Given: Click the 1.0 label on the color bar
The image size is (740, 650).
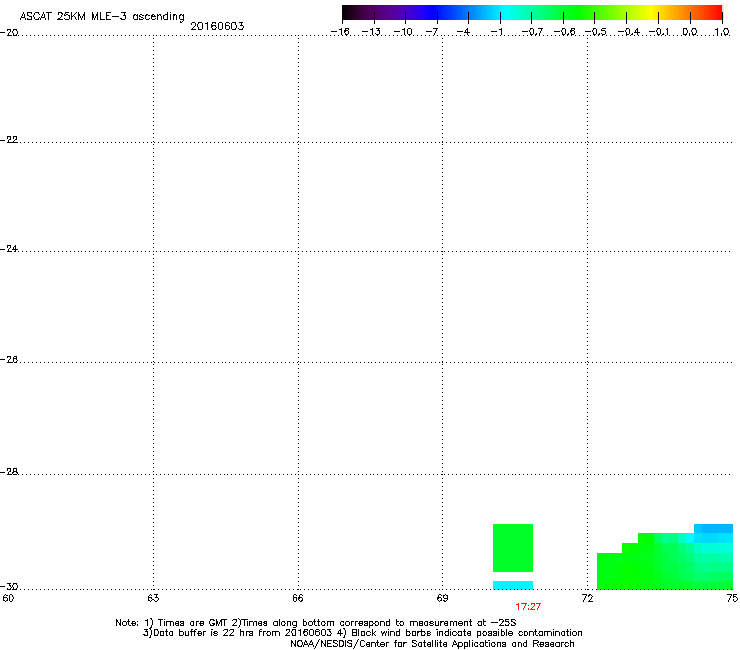Looking at the screenshot, I should [722, 32].
